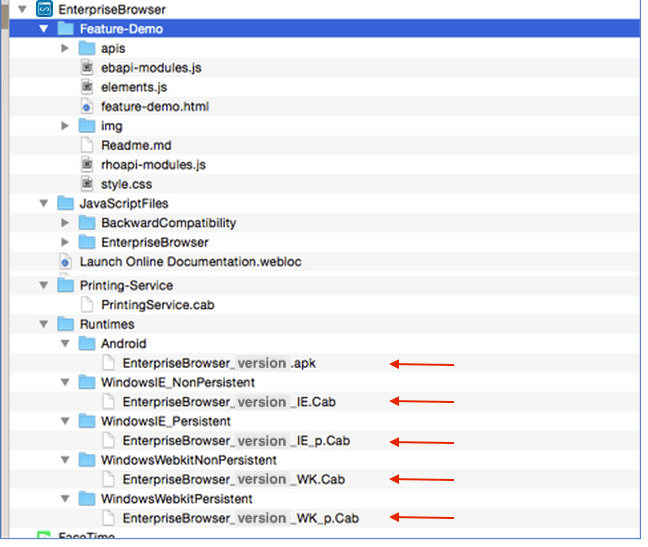Screen dimensions: 648x547
Task: Click the WindowsIE_Persistent folder icon
Action: click(x=87, y=421)
